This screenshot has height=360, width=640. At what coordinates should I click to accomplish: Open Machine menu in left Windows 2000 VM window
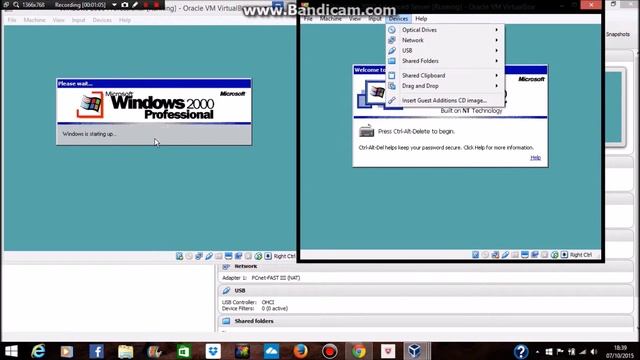coord(34,20)
